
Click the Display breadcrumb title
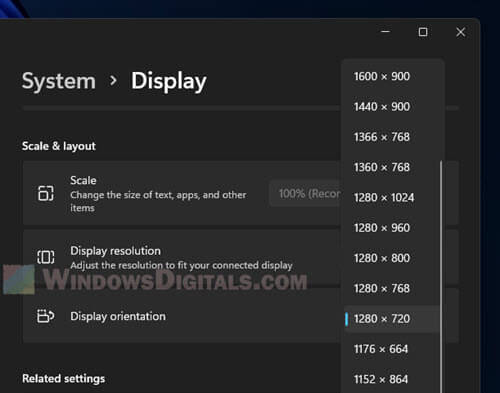[169, 81]
